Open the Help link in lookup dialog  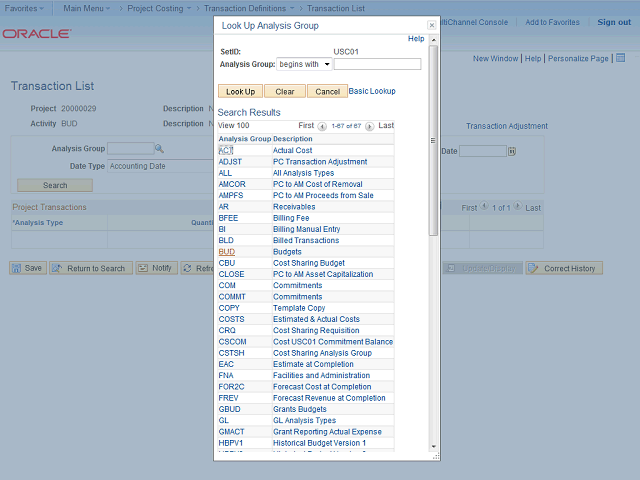(x=416, y=38)
